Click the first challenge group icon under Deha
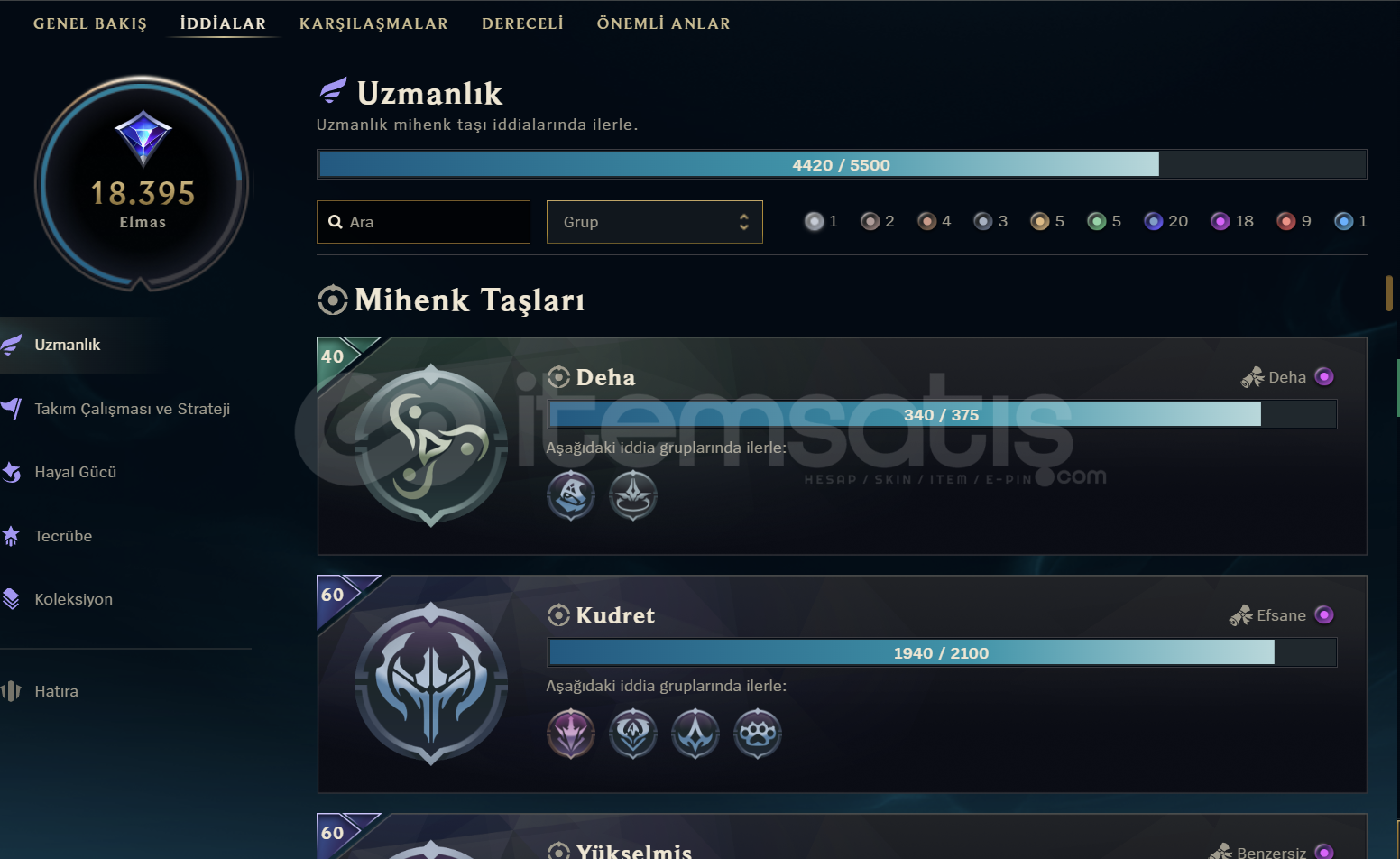The image size is (1400, 859). click(x=571, y=495)
